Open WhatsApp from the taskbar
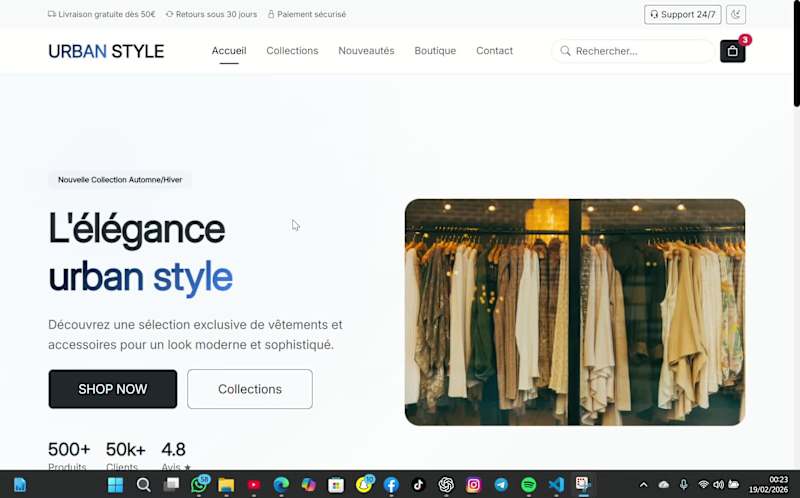 point(198,485)
